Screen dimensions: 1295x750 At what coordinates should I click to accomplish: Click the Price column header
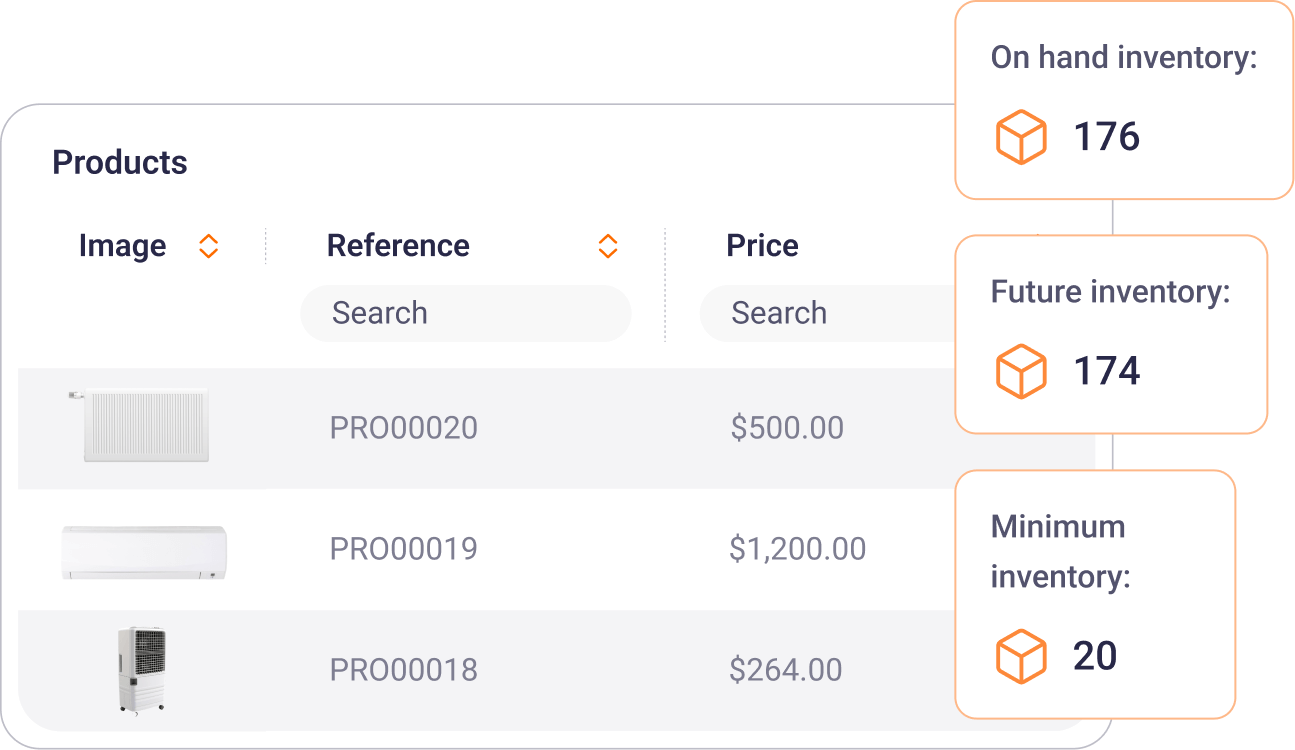coord(762,246)
